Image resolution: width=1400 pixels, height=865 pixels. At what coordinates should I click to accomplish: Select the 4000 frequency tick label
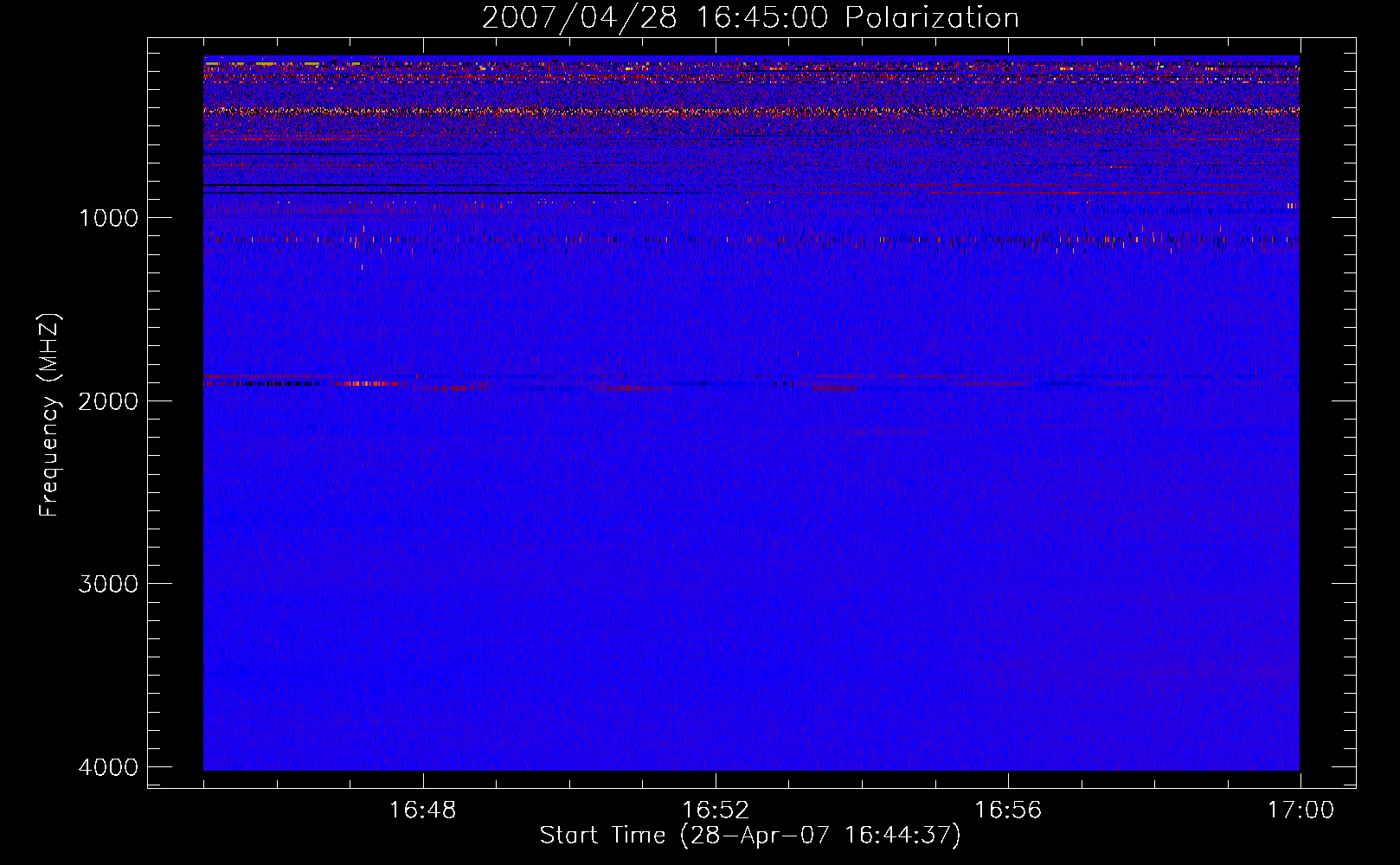pyautogui.click(x=108, y=767)
